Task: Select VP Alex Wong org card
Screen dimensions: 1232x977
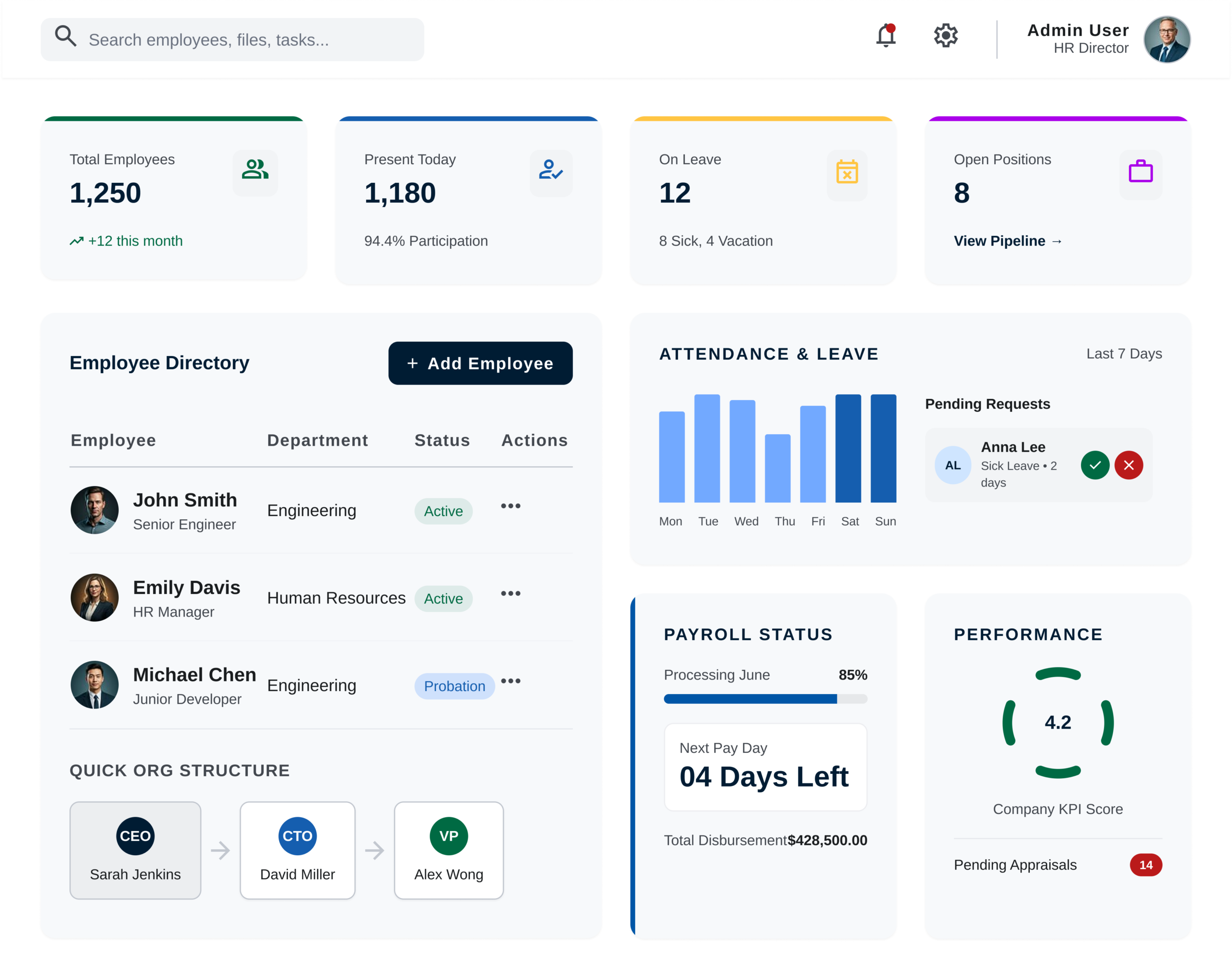Action: point(449,850)
